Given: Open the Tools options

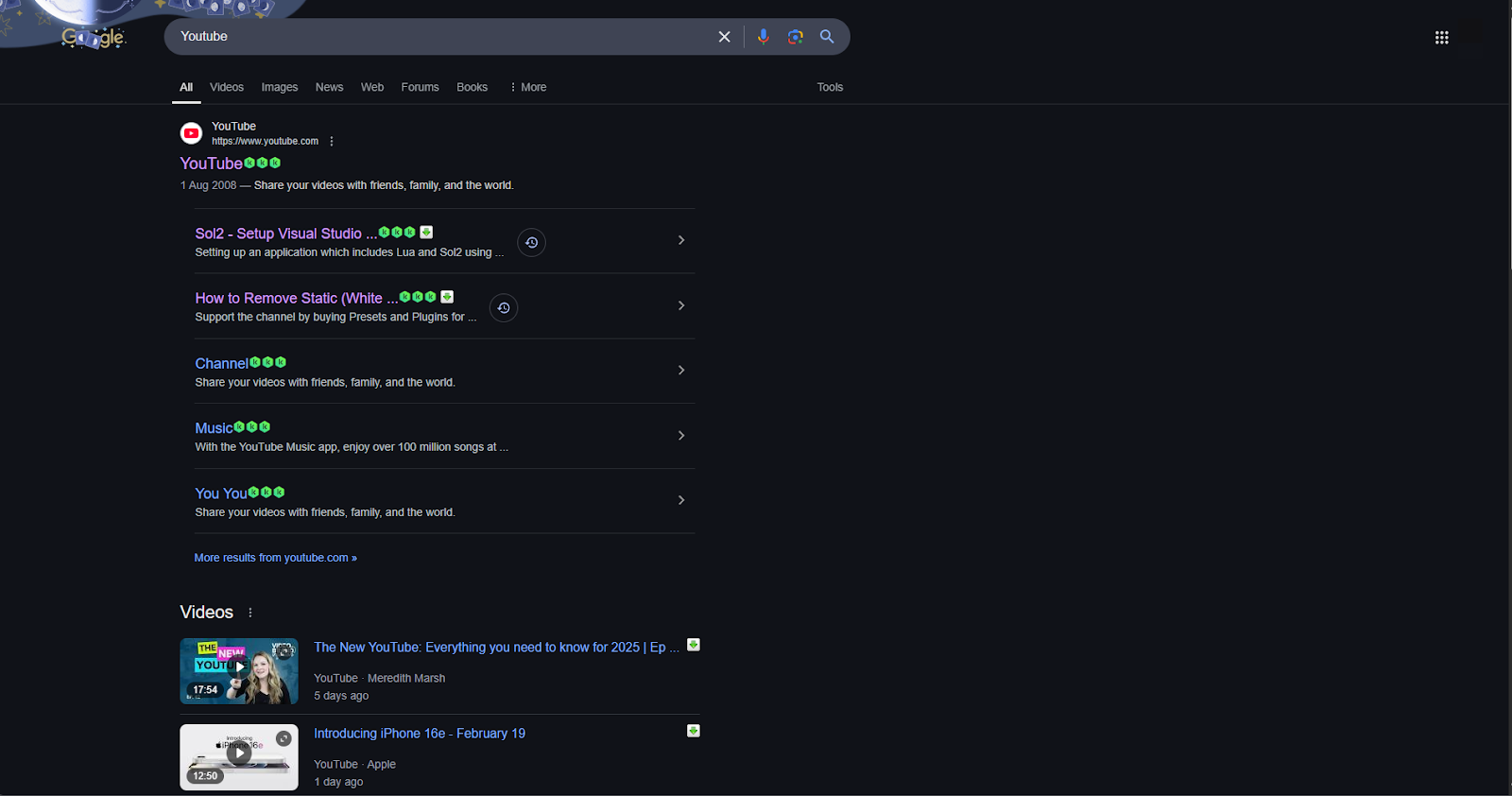Looking at the screenshot, I should pos(830,87).
